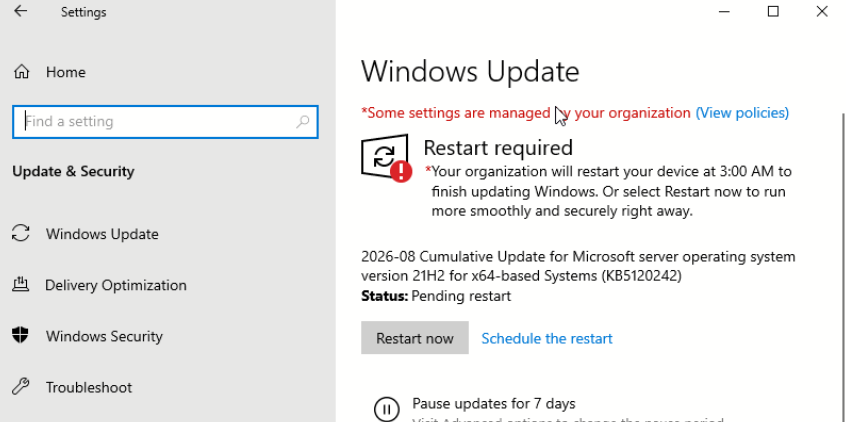846x422 pixels.
Task: Click the Troubleshoot wrench icon
Action: (x=21, y=386)
